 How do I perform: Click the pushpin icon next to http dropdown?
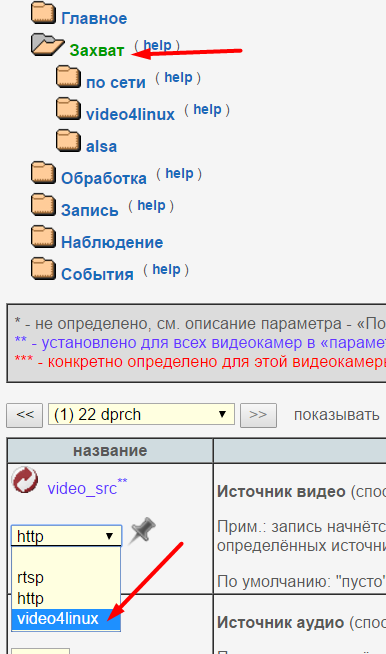[142, 531]
